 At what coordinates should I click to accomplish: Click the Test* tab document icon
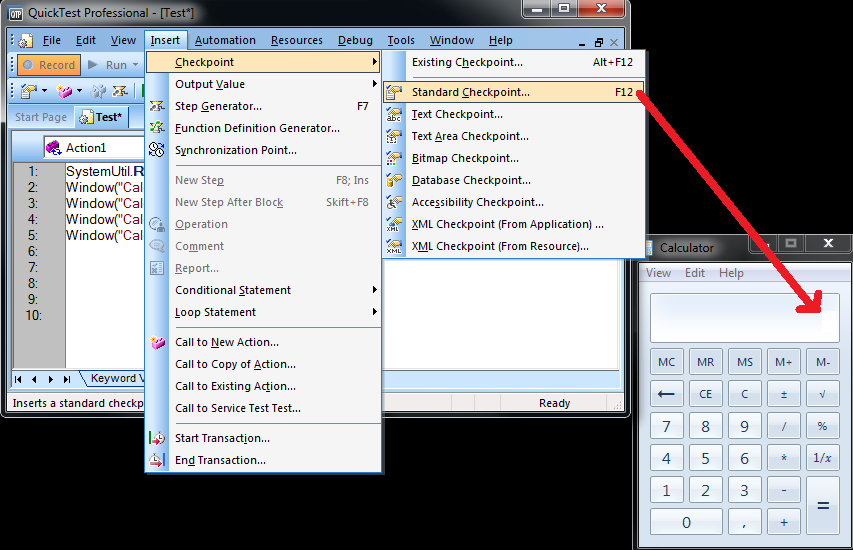(86, 117)
